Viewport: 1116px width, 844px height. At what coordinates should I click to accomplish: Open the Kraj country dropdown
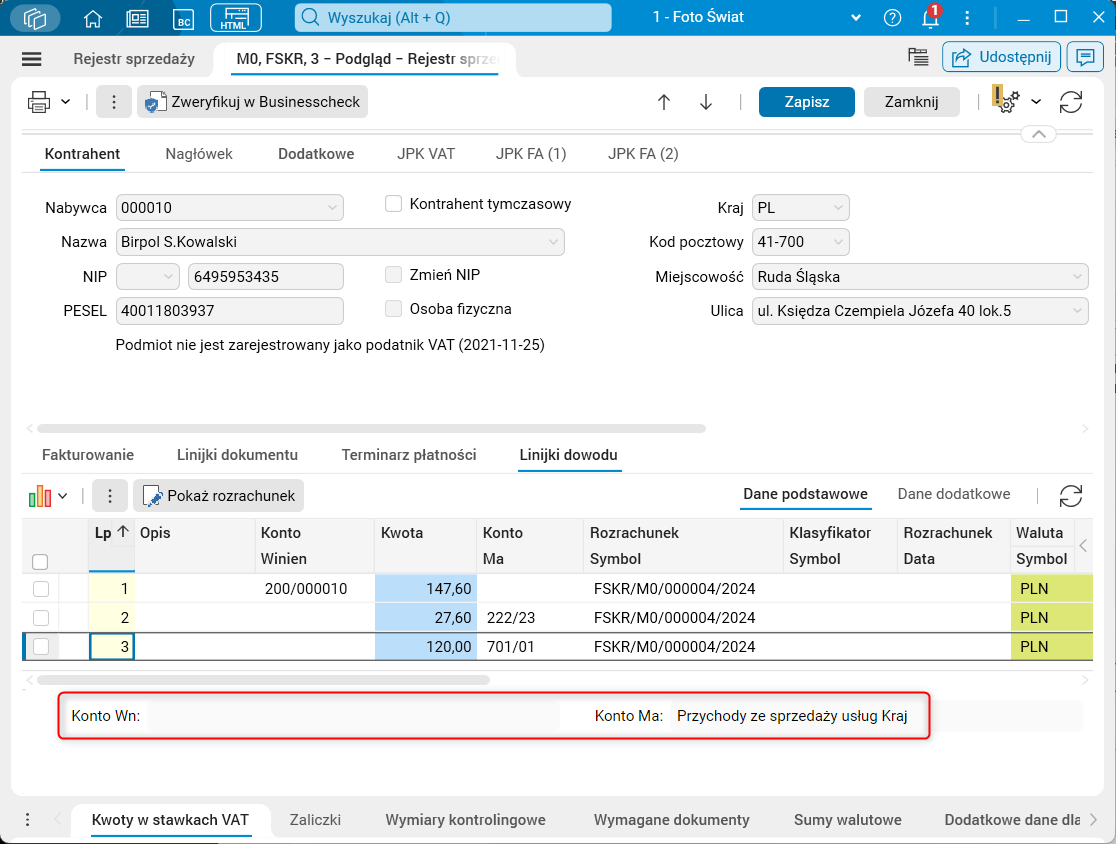pos(837,208)
